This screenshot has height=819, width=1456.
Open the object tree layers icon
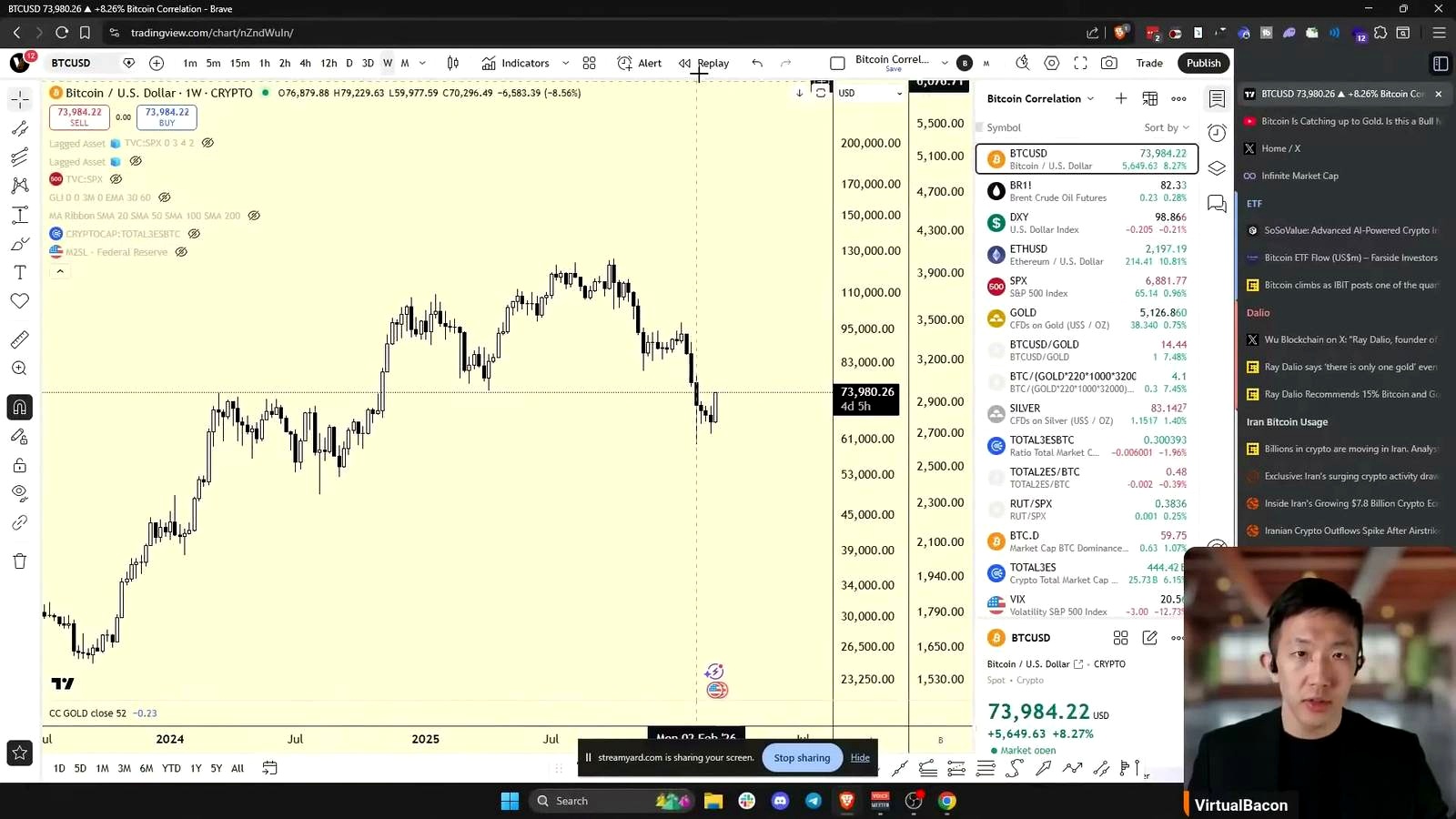pyautogui.click(x=1217, y=168)
